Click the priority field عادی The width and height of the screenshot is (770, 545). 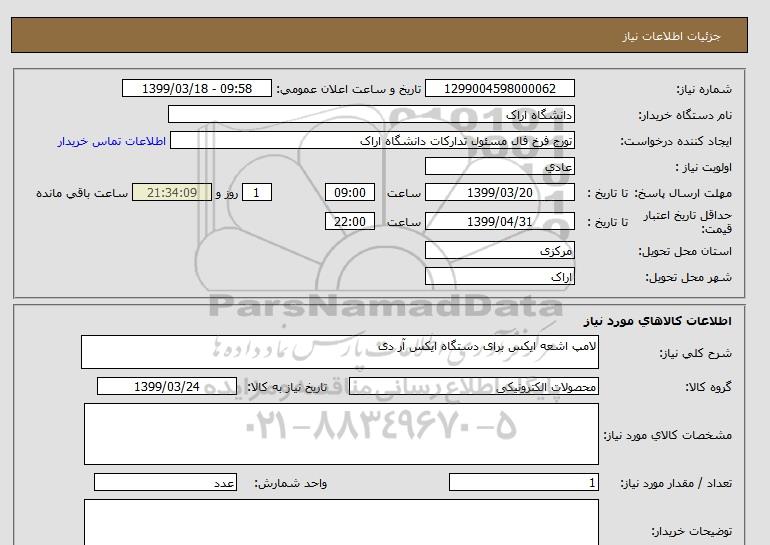pos(499,166)
